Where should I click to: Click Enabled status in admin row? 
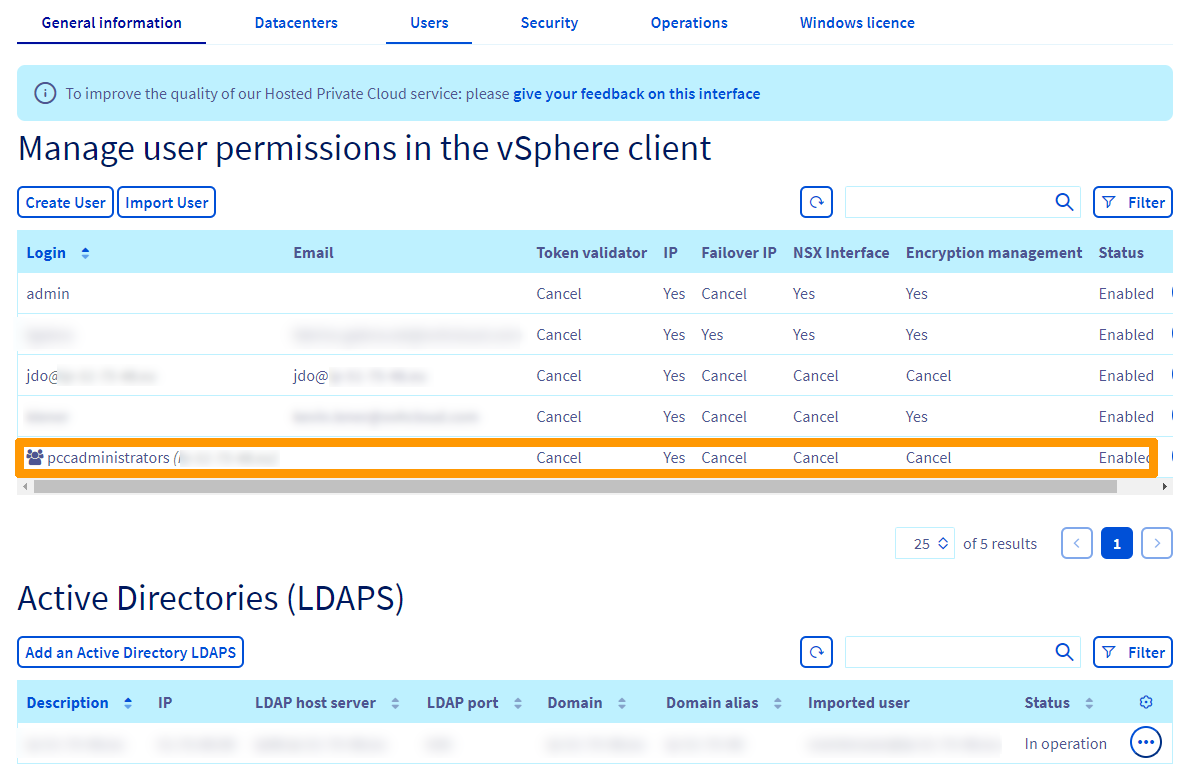click(x=1126, y=294)
